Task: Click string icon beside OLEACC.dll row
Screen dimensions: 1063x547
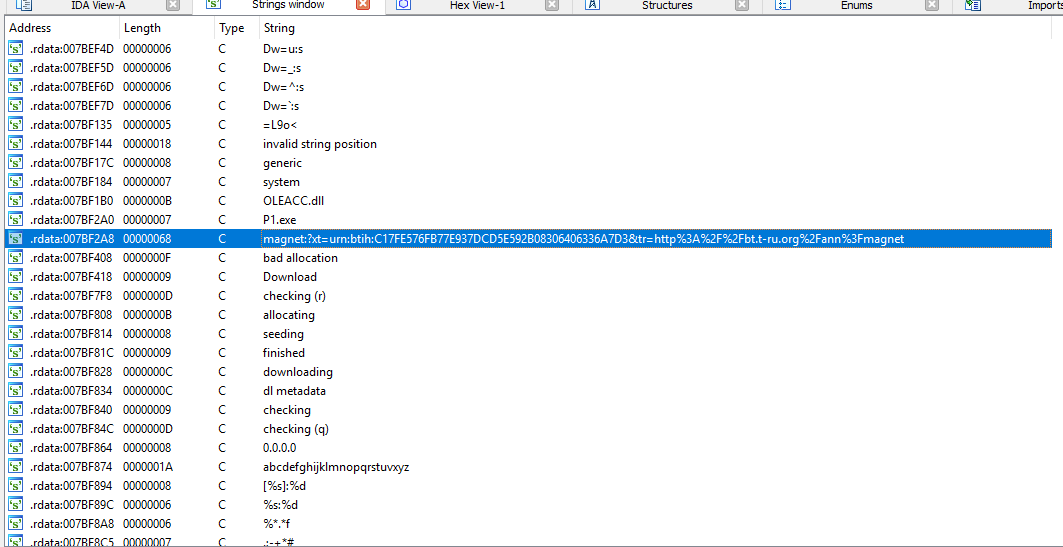Action: [x=15, y=201]
